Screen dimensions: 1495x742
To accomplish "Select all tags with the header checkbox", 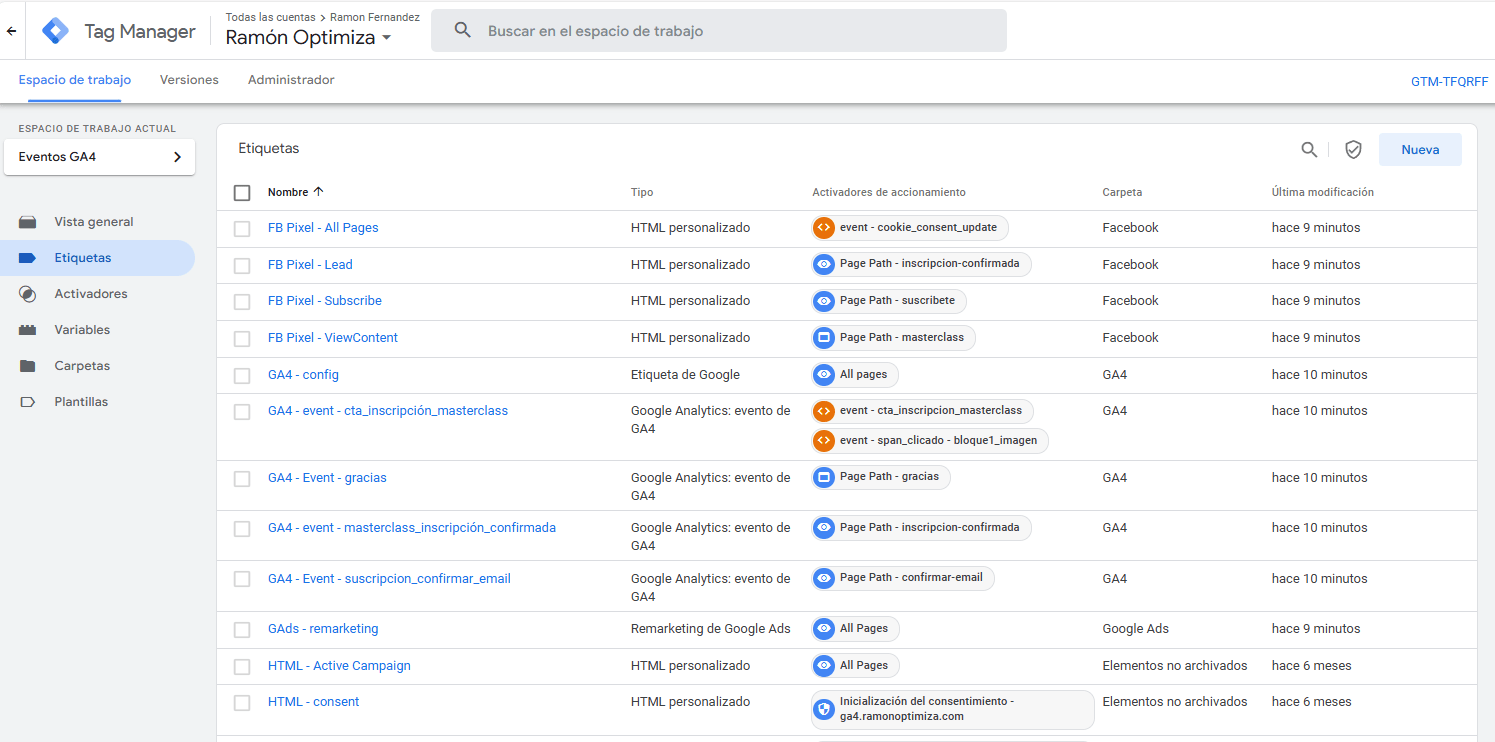I will point(242,192).
